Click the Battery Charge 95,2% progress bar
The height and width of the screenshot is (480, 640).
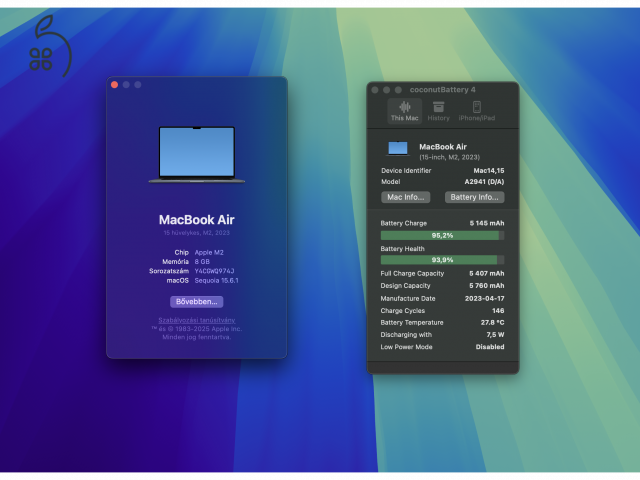pyautogui.click(x=442, y=236)
